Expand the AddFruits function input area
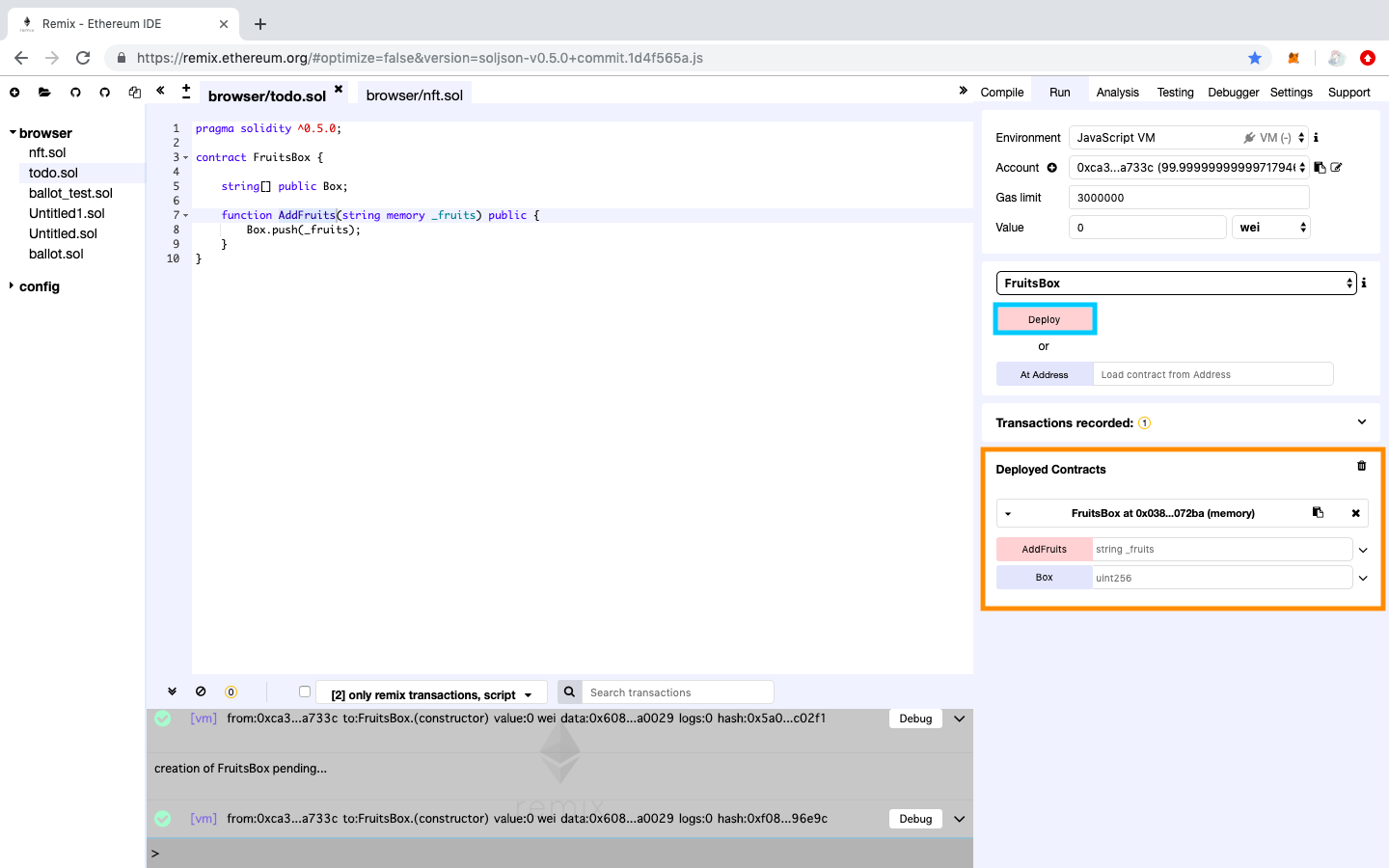 pos(1363,549)
